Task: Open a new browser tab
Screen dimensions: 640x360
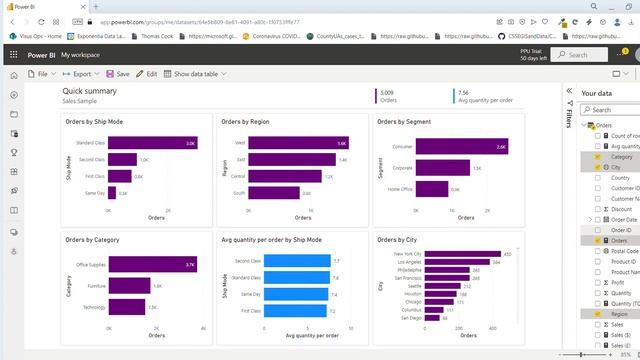Action: click(96, 7)
